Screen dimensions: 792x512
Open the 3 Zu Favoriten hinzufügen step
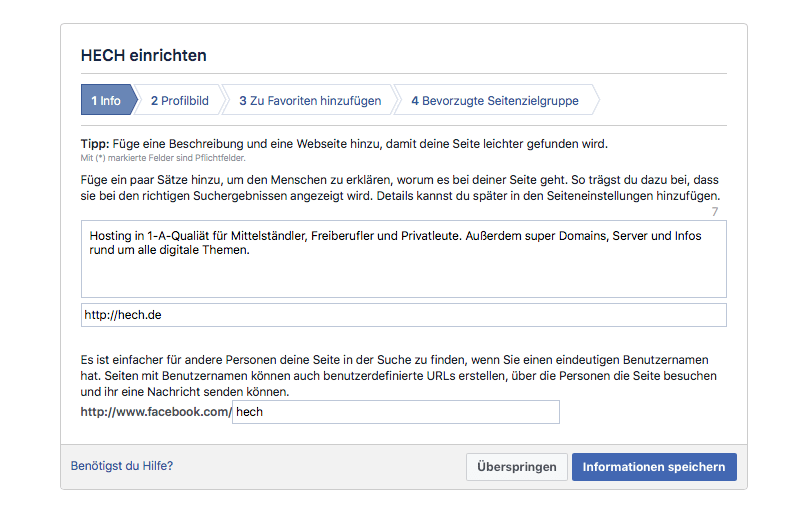pyautogui.click(x=310, y=100)
